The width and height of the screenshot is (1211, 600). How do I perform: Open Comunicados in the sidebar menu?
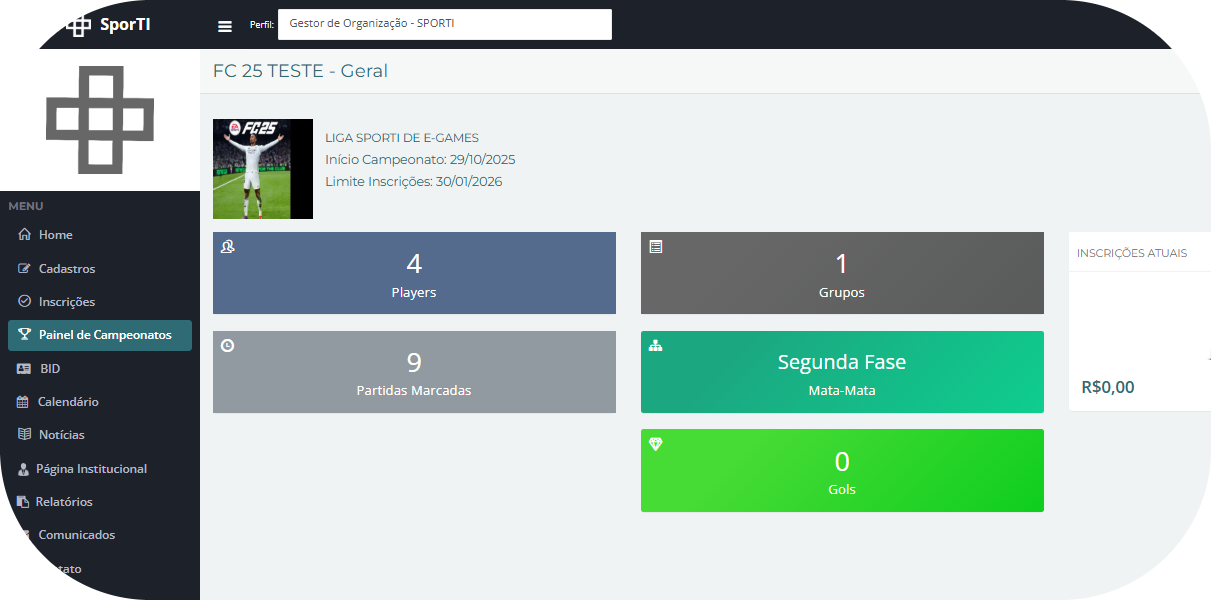tap(76, 535)
